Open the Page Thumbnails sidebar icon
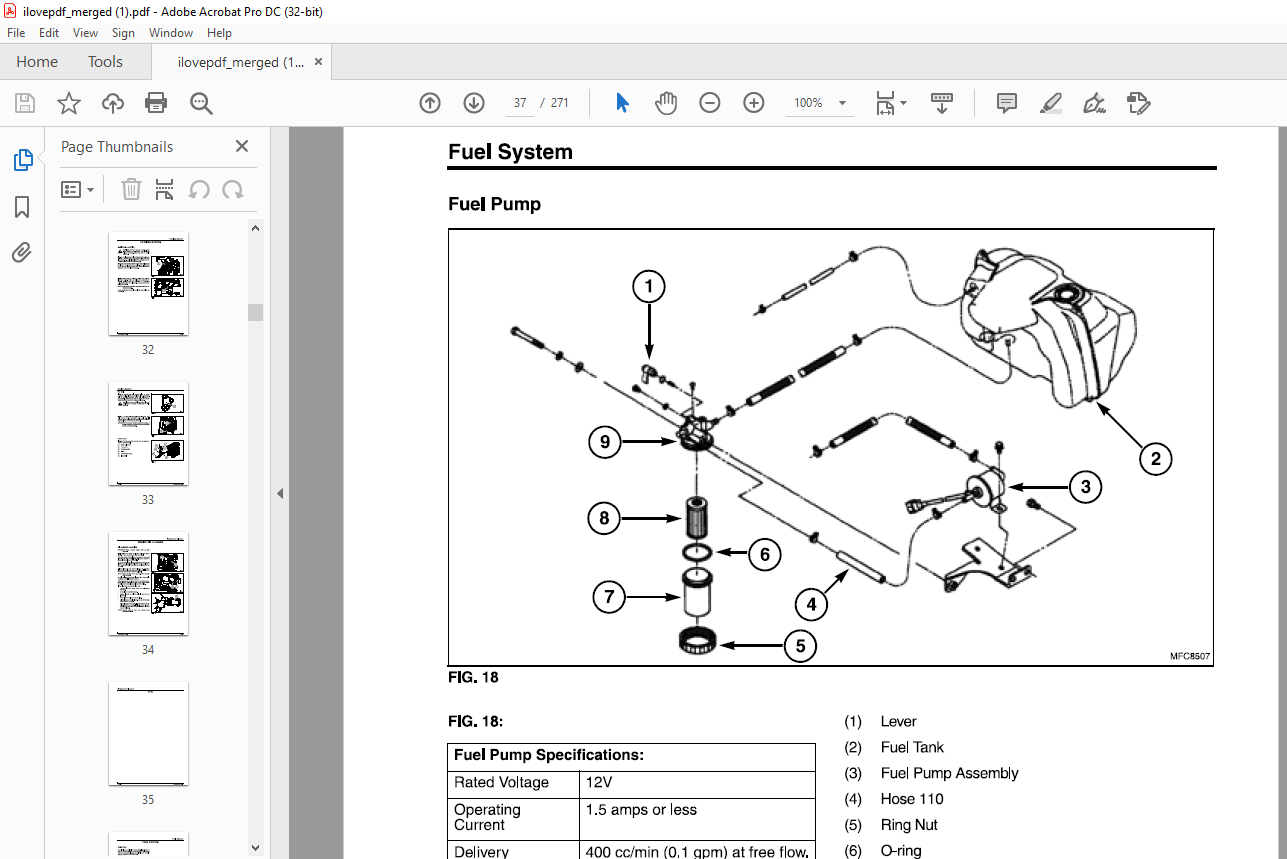Viewport: 1287px width, 859px height. pyautogui.click(x=22, y=160)
